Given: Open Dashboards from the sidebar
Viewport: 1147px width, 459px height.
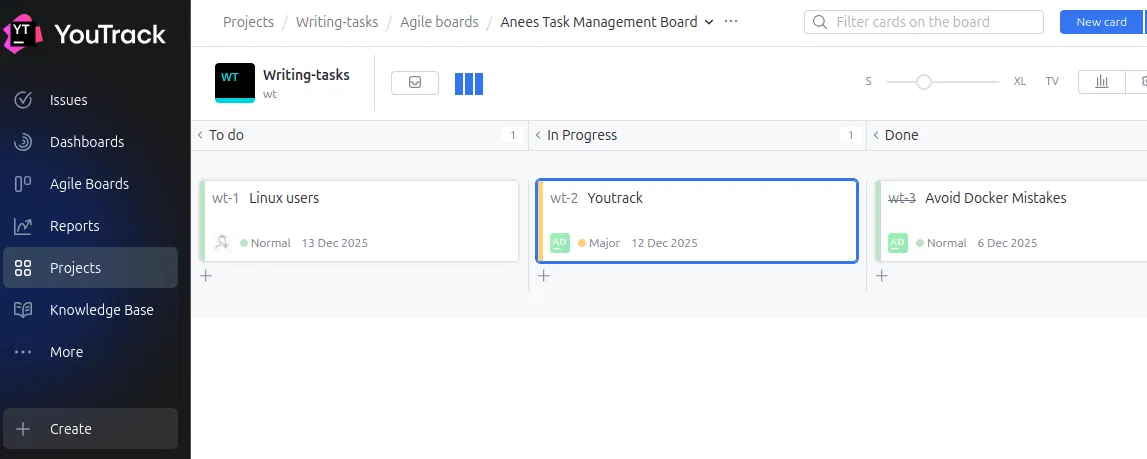Looking at the screenshot, I should pos(86,142).
